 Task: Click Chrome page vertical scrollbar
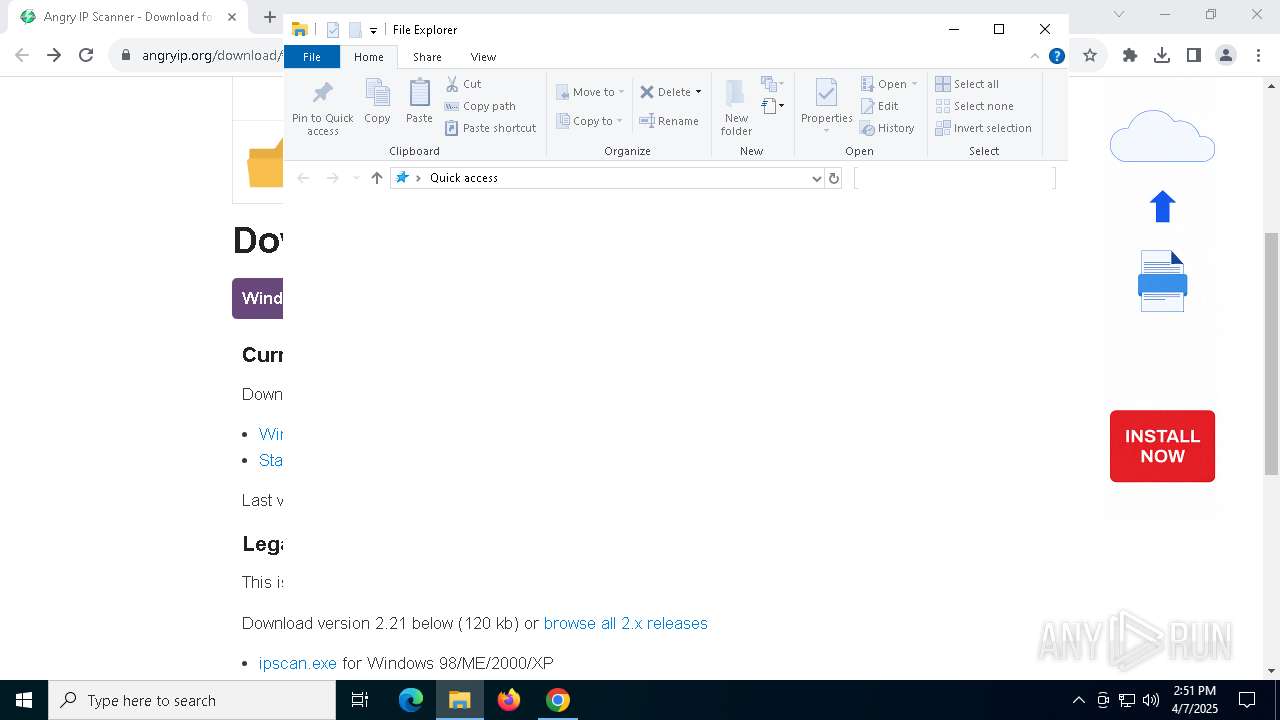(x=1271, y=353)
